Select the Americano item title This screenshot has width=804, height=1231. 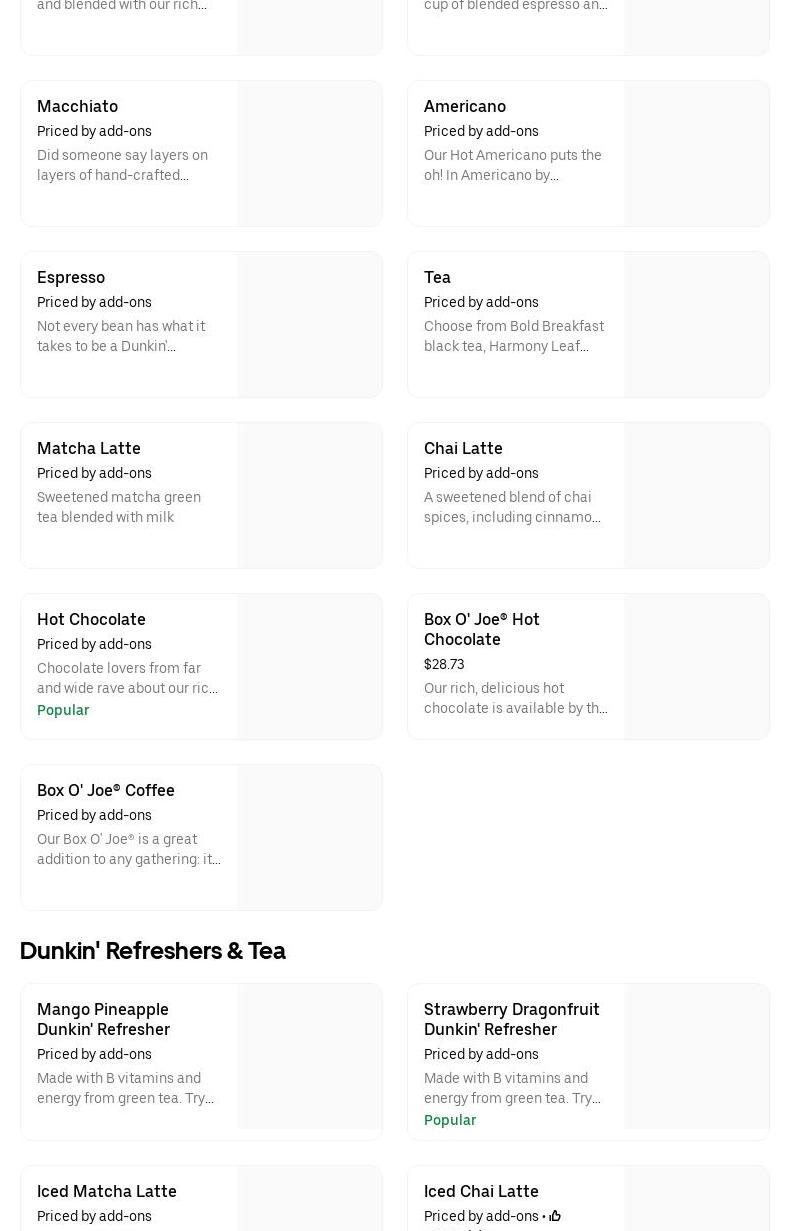[x=464, y=106]
